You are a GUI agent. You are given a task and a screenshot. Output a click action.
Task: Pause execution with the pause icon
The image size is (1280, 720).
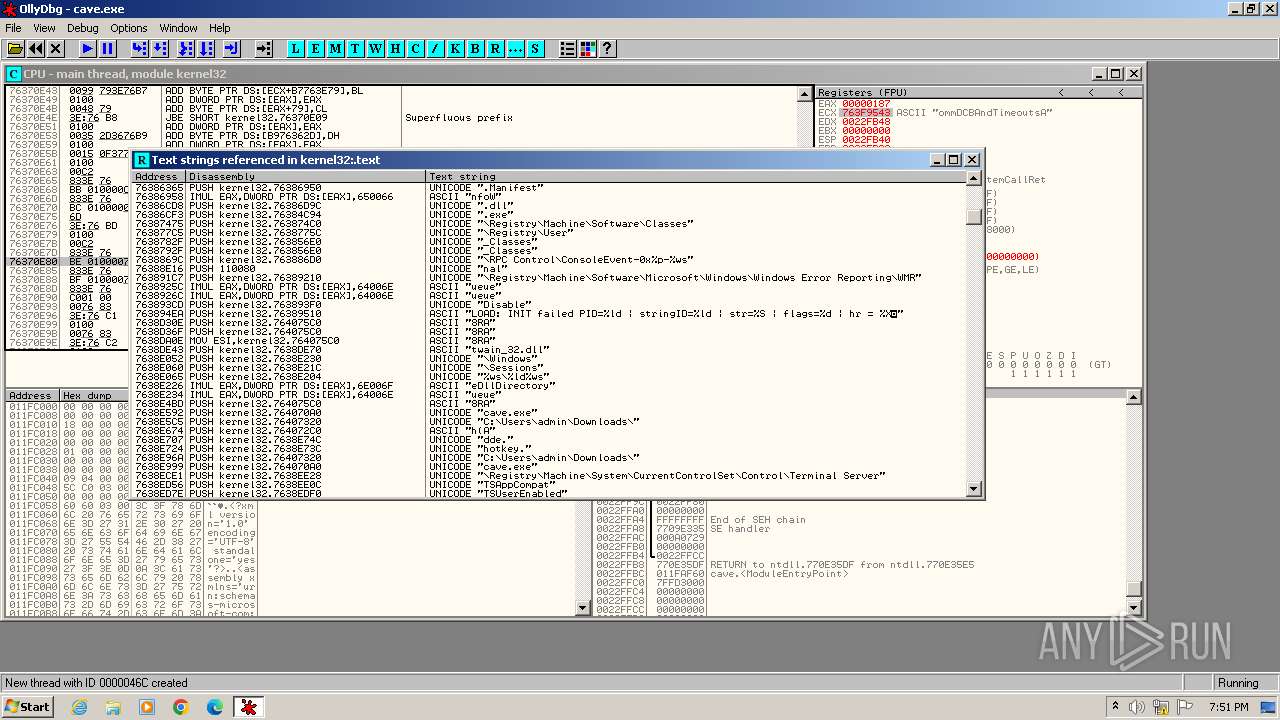[x=108, y=48]
